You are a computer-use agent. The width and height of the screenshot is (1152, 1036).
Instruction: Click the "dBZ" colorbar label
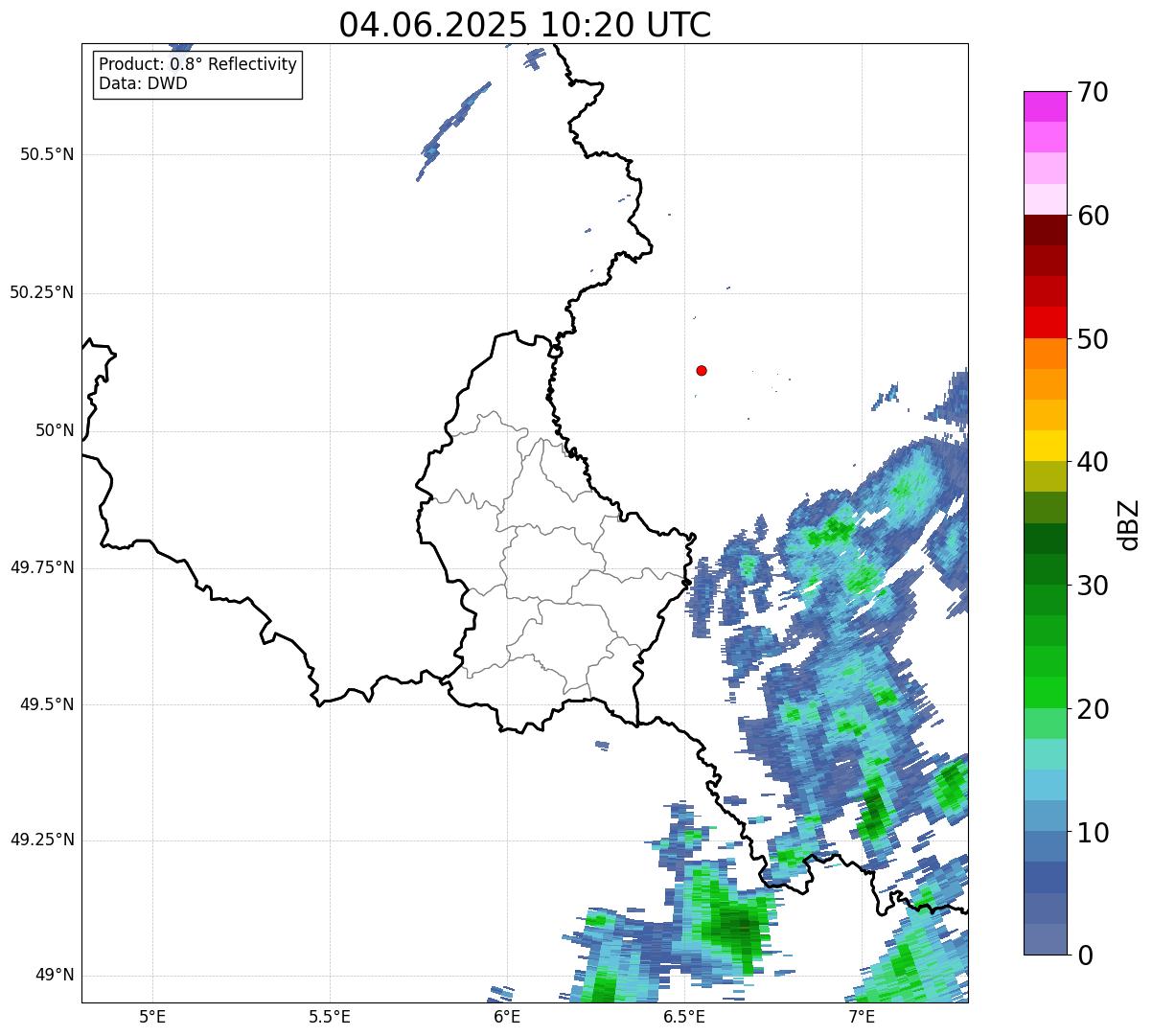pyautogui.click(x=1128, y=523)
